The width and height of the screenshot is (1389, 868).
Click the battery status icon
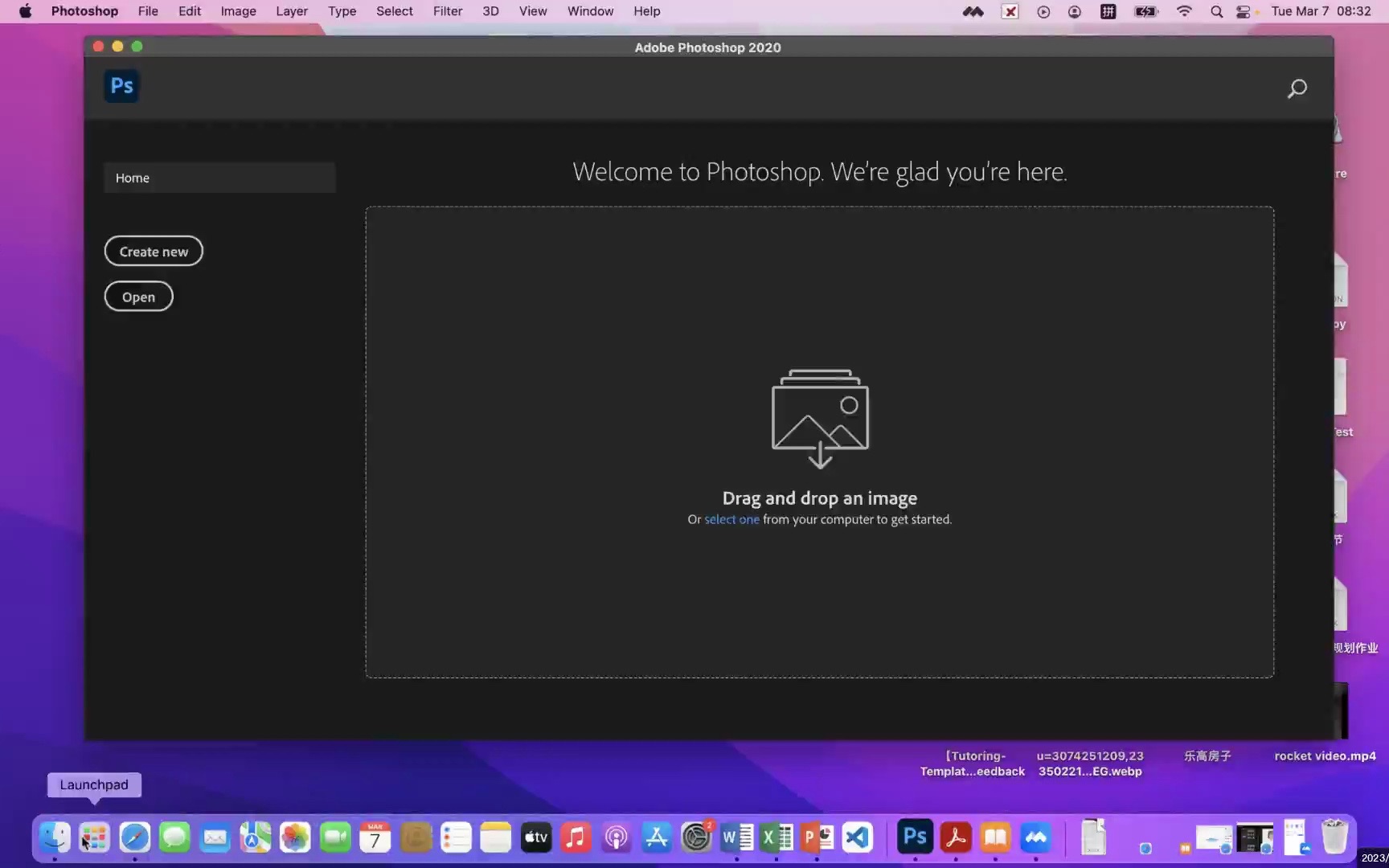1145,11
